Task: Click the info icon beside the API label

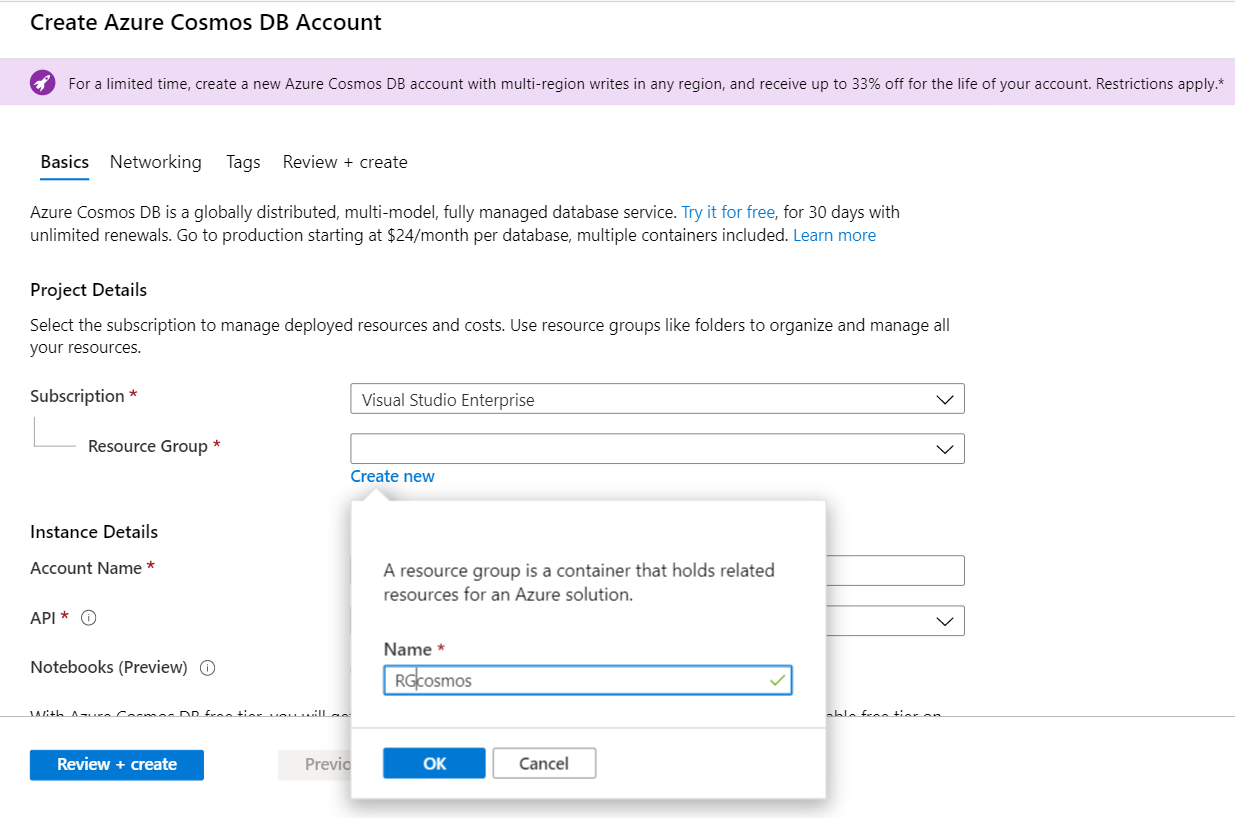Action: 88,618
